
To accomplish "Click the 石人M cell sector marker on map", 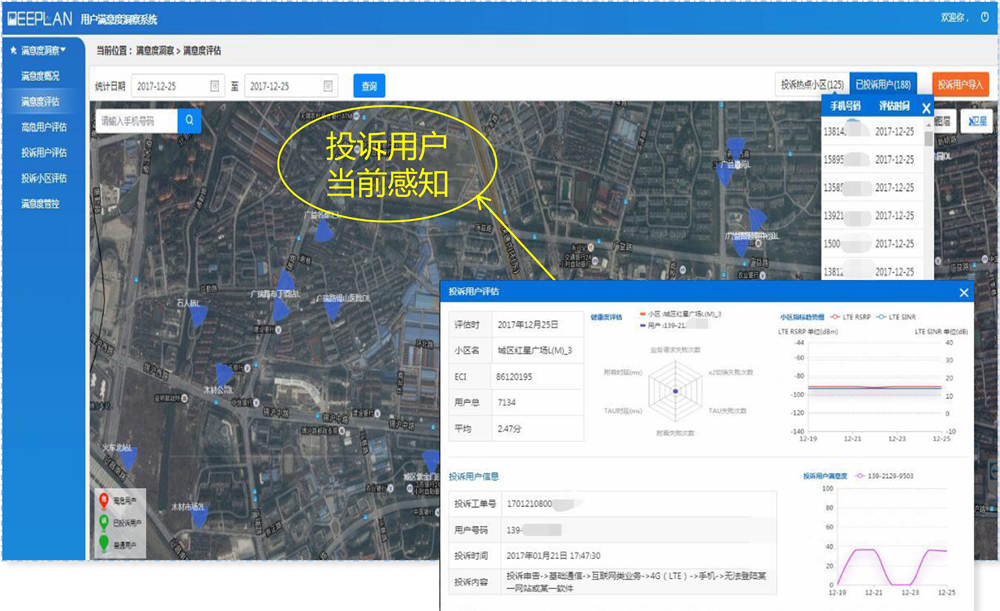I will [x=198, y=315].
